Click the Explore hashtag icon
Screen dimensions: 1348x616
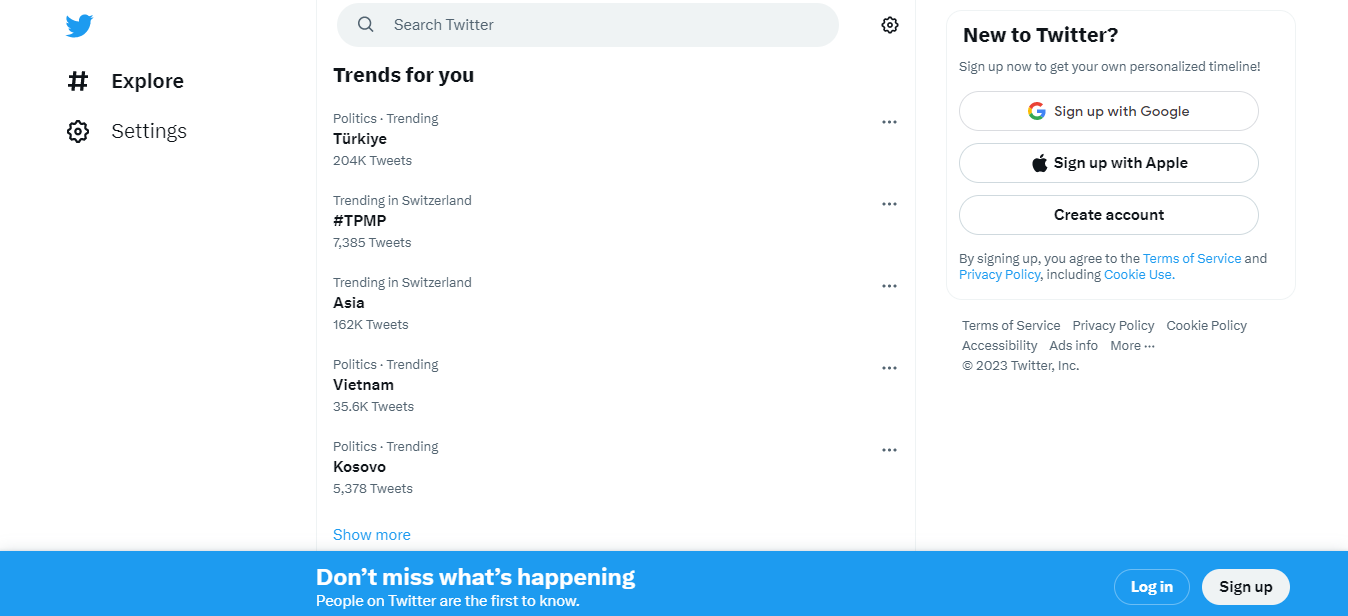point(78,81)
